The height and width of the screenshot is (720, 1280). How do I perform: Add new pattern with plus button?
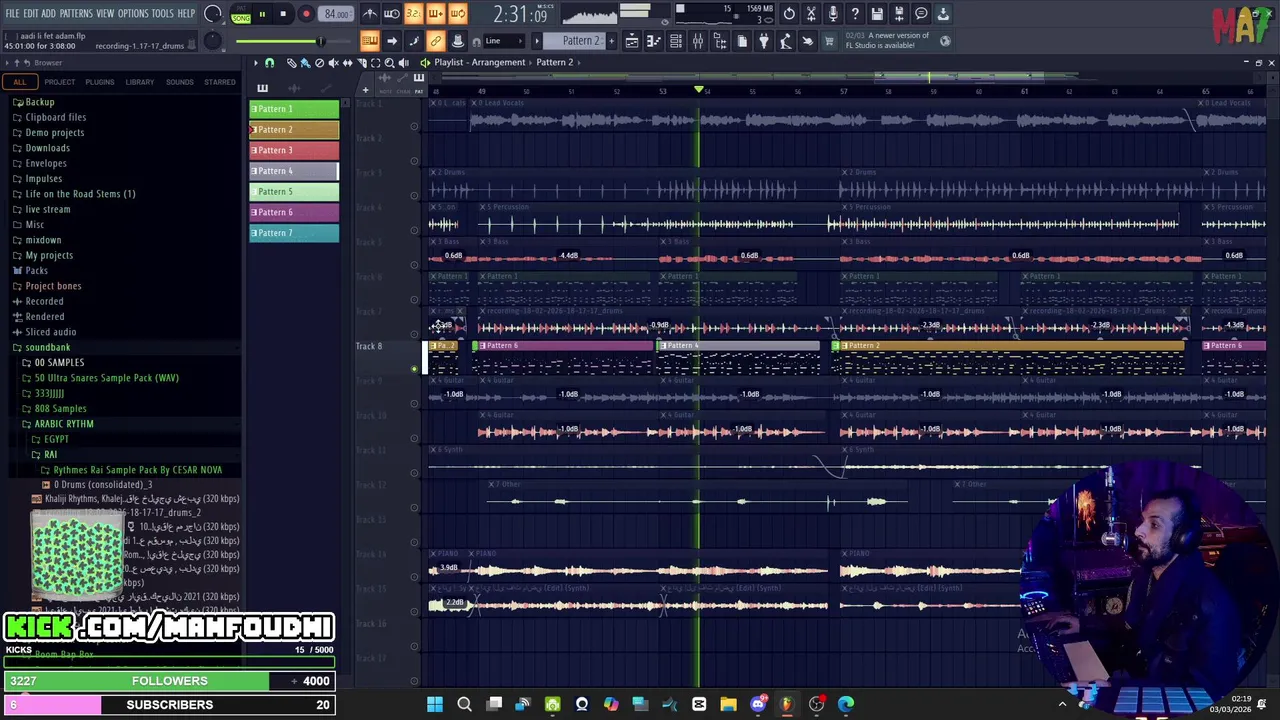pos(612,41)
